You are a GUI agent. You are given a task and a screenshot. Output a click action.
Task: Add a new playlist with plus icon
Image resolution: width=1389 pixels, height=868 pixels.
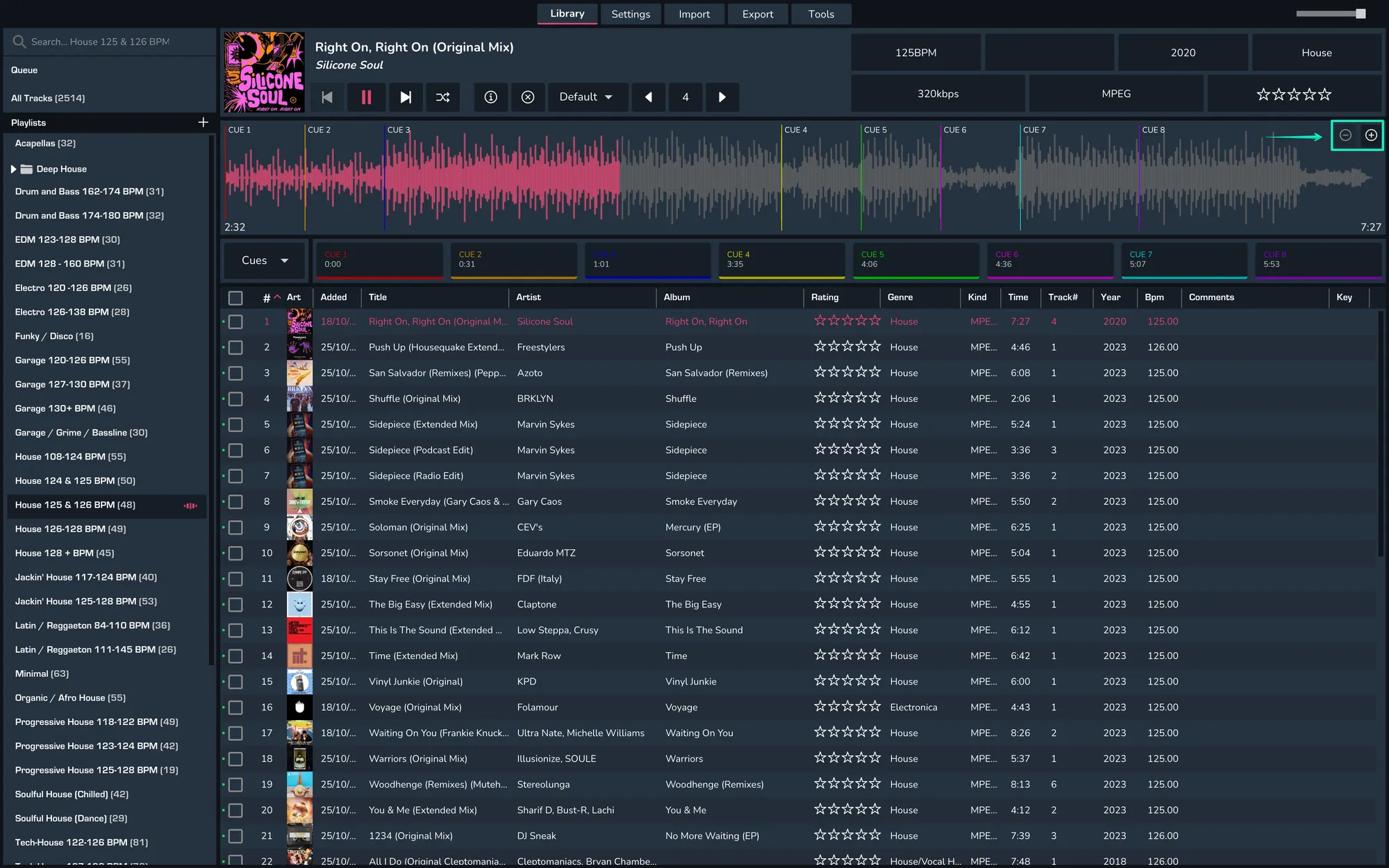pyautogui.click(x=203, y=122)
